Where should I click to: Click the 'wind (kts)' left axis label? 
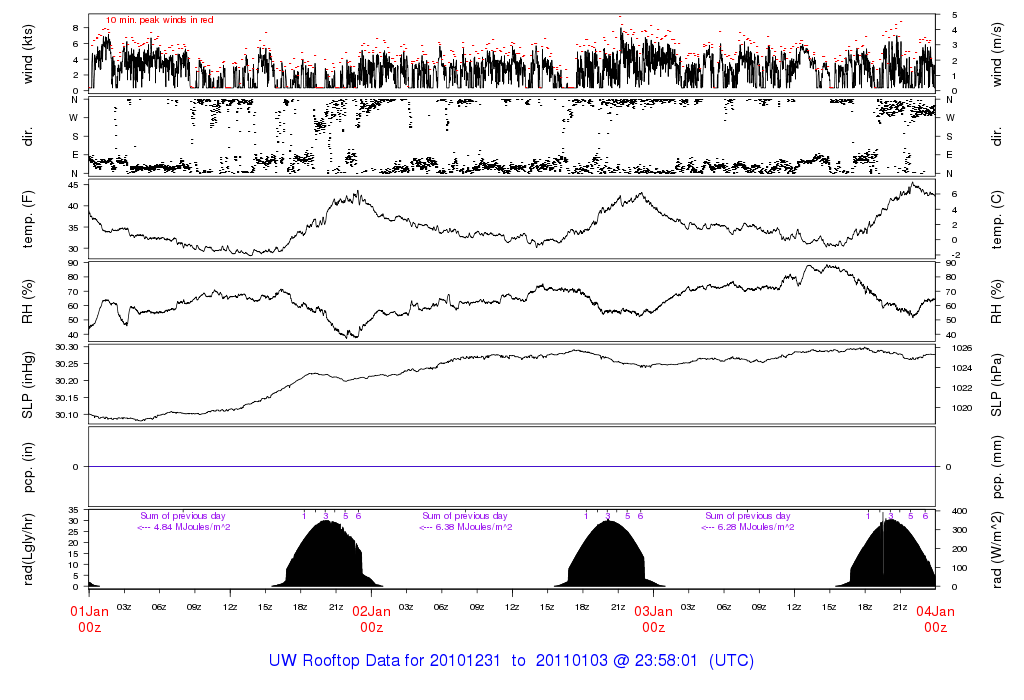[28, 53]
